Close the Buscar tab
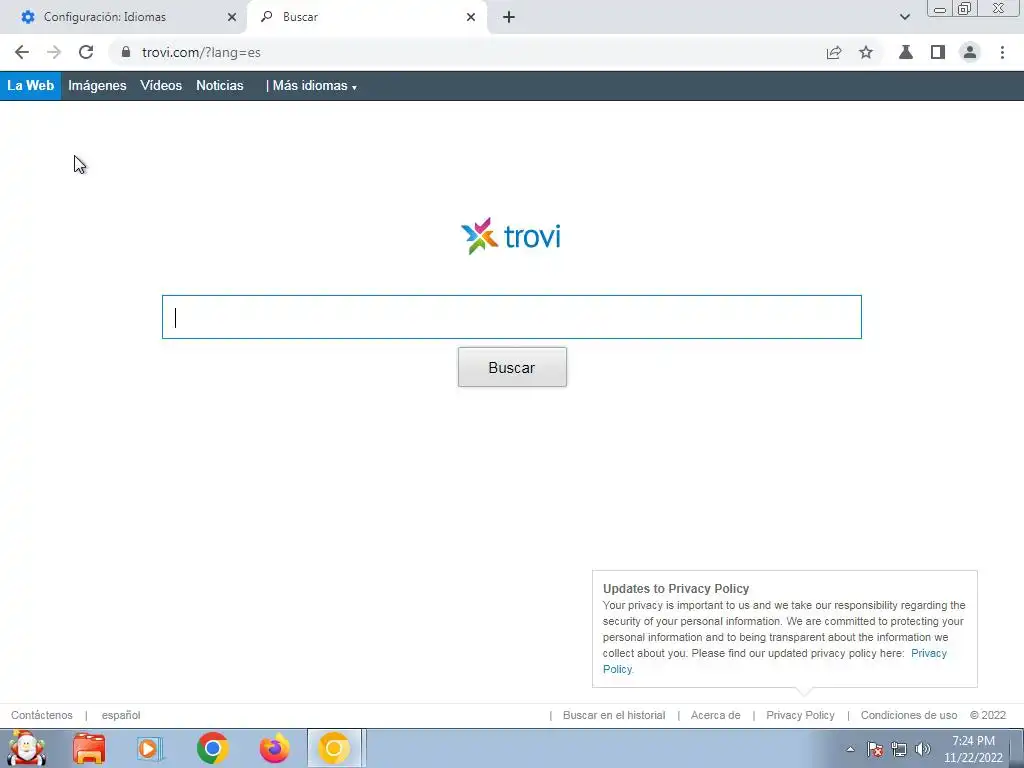The image size is (1024, 768). tap(471, 17)
